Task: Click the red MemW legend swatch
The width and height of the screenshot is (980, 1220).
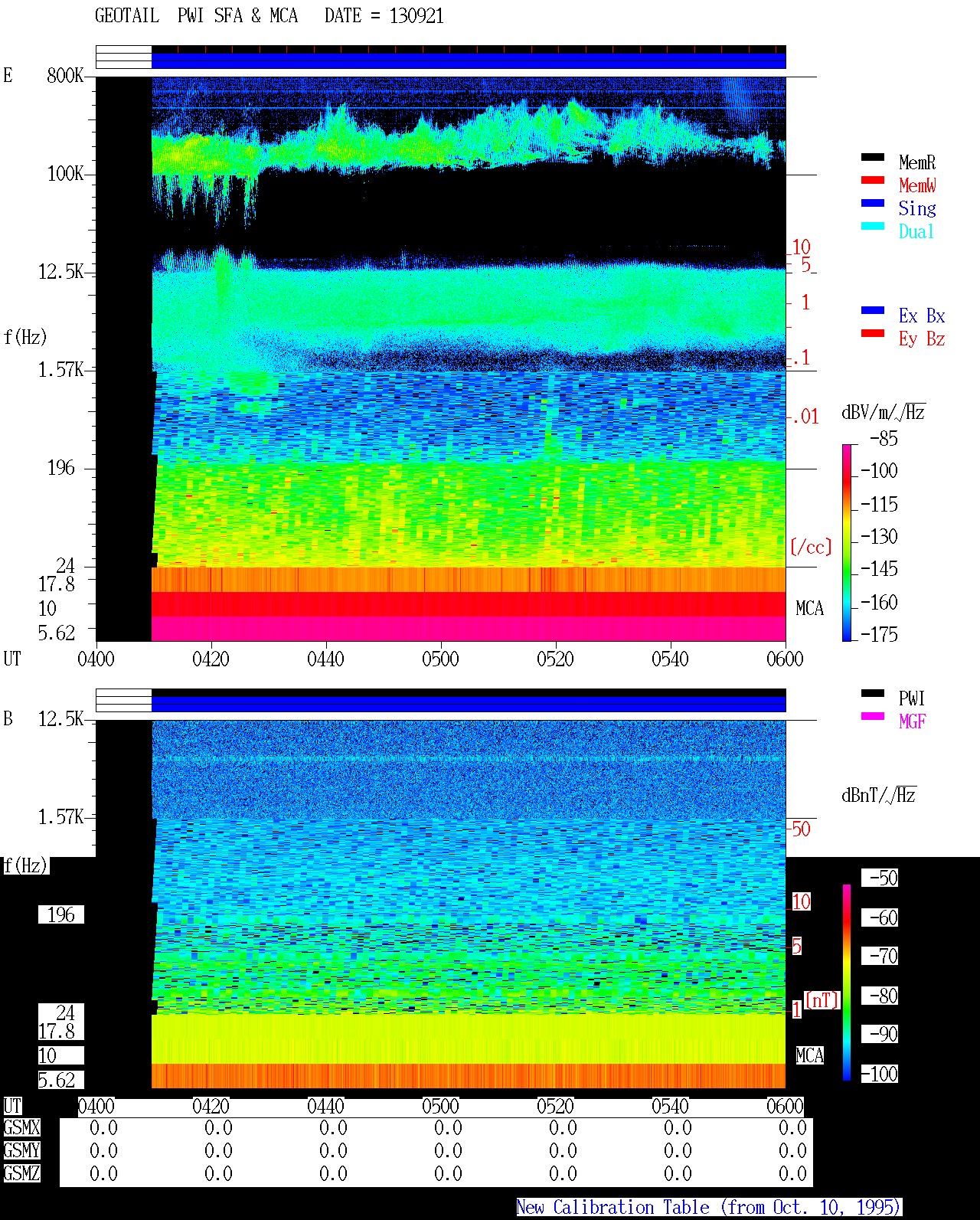Action: tap(873, 180)
